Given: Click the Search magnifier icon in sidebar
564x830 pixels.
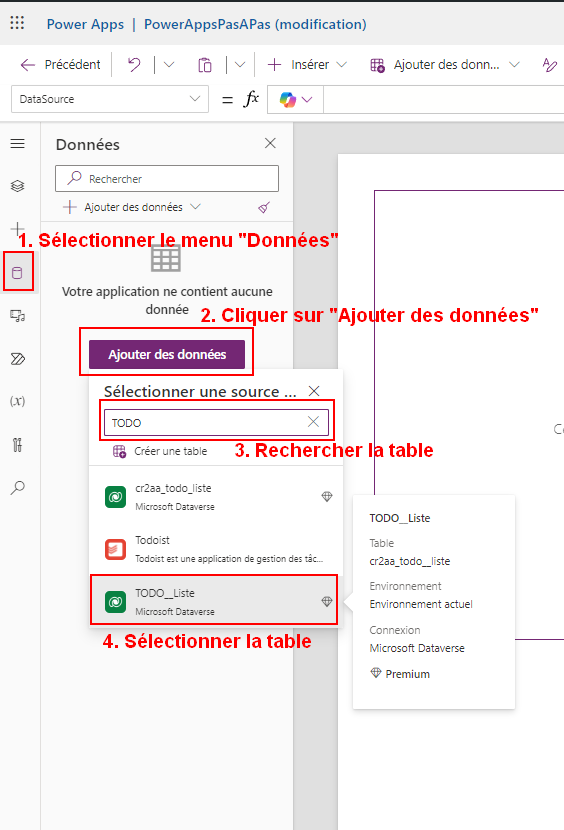Looking at the screenshot, I should [x=17, y=488].
